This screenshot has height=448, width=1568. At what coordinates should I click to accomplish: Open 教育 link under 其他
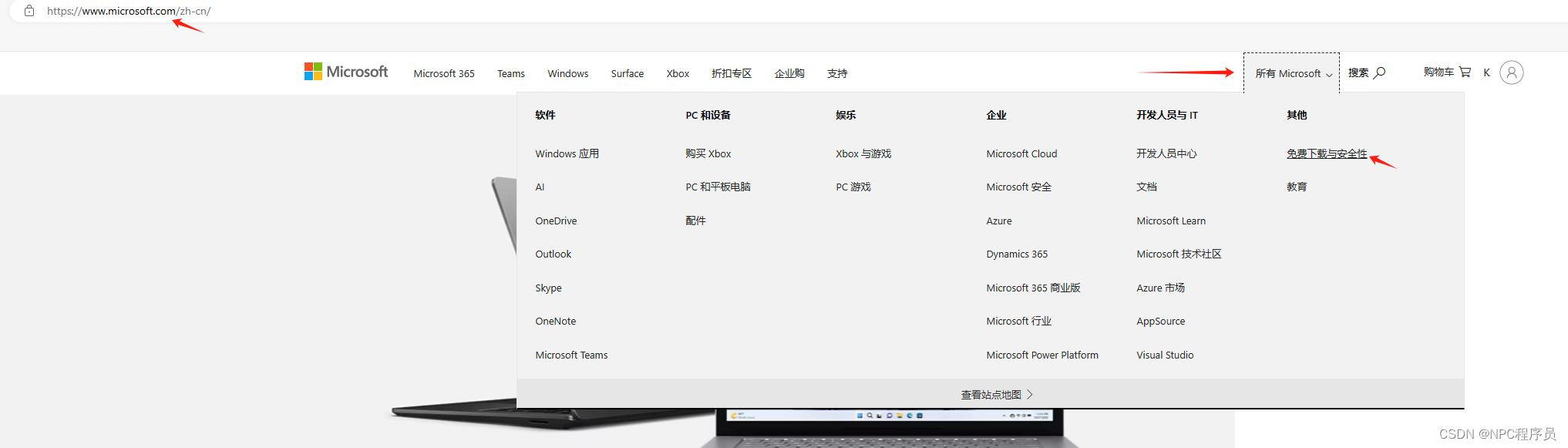1297,187
